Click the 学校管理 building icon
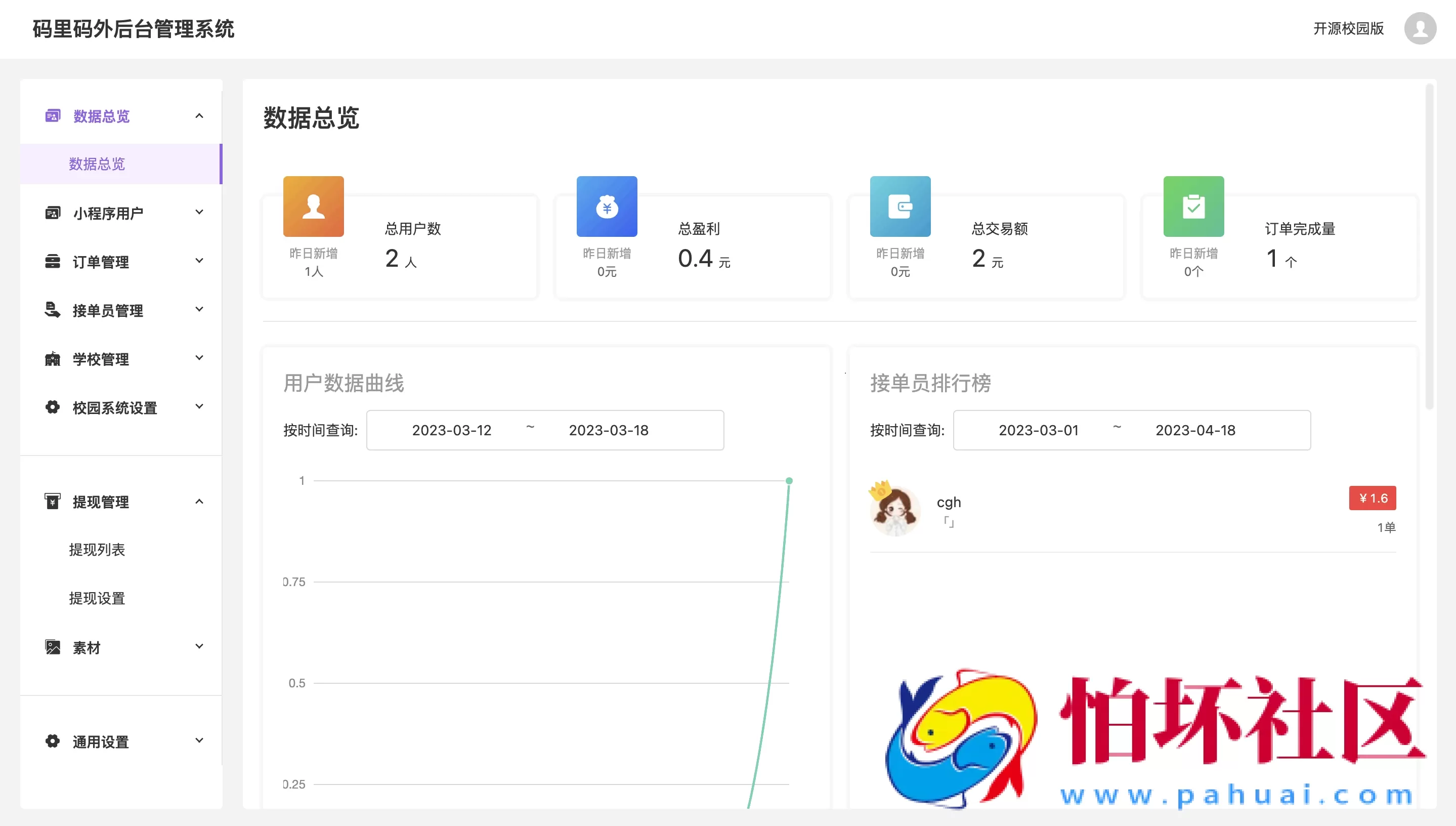 tap(52, 358)
